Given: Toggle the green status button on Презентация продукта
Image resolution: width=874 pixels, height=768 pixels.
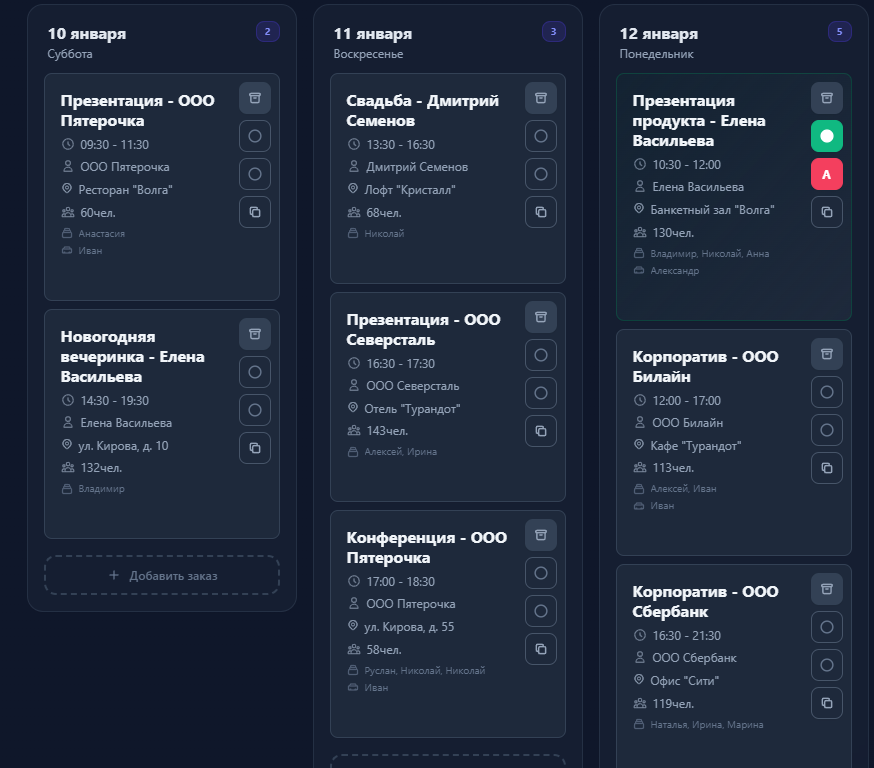Looking at the screenshot, I should 827,136.
